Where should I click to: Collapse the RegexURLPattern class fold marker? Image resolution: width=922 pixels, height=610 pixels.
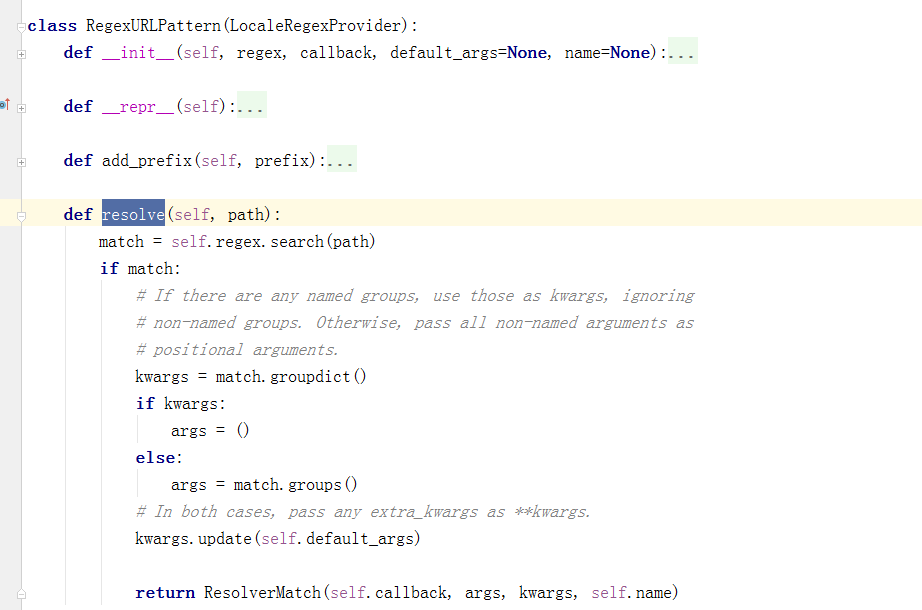coord(21,27)
